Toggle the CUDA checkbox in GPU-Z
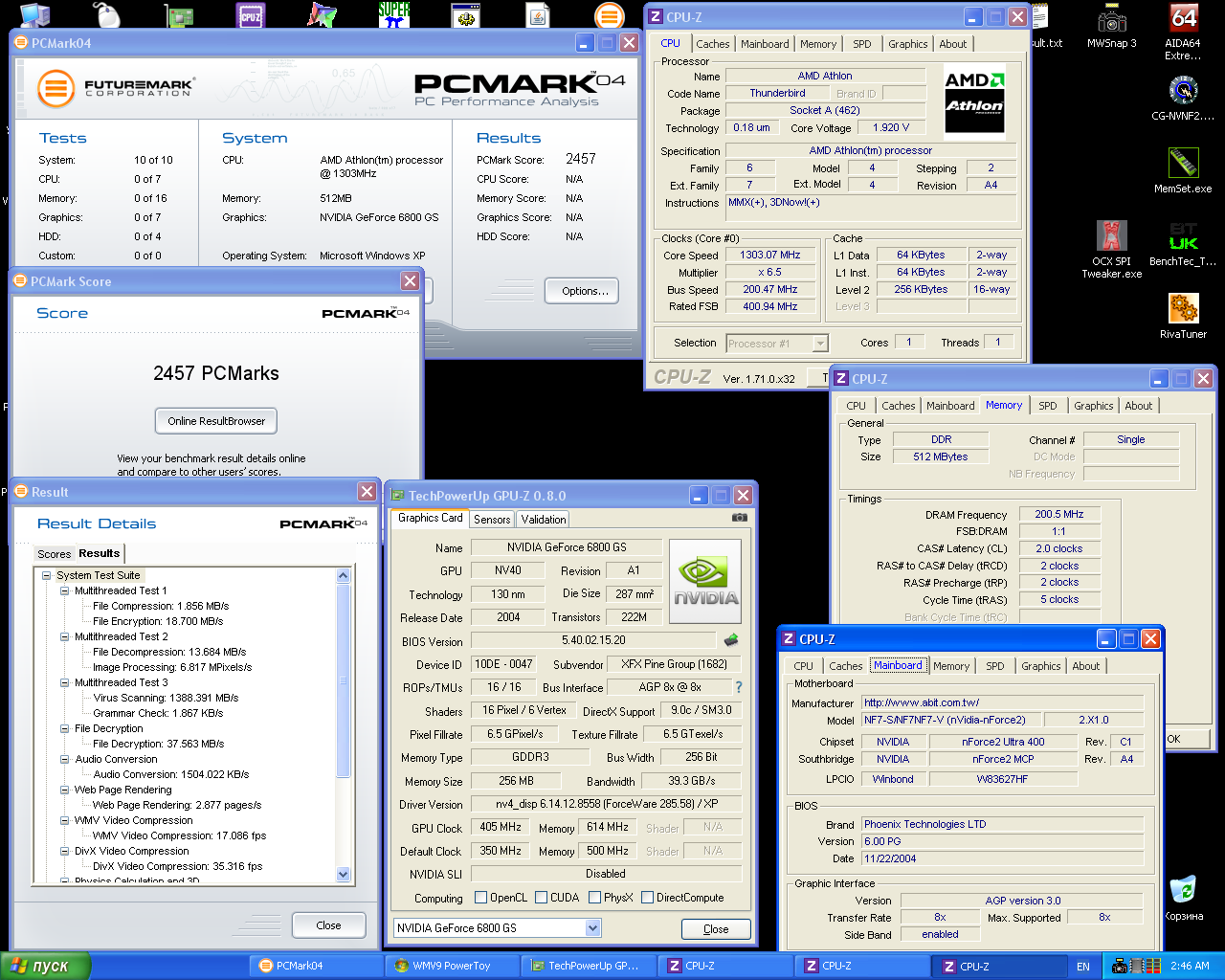 pos(542,898)
